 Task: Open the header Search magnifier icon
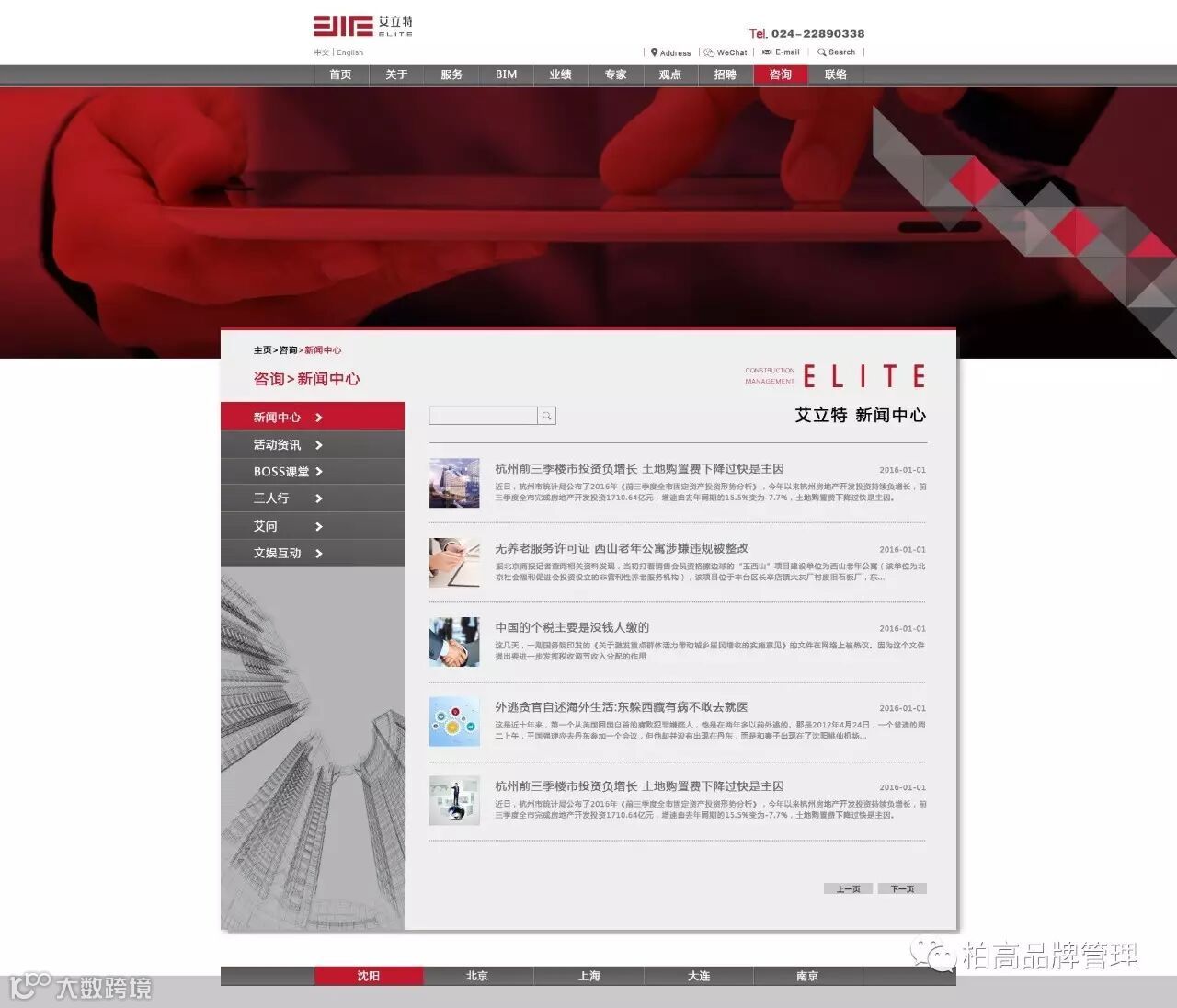click(x=822, y=52)
